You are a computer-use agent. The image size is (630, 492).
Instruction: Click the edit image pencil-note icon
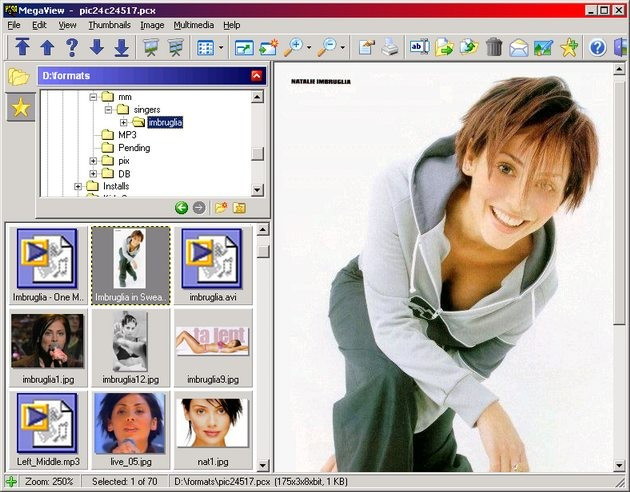coord(366,47)
